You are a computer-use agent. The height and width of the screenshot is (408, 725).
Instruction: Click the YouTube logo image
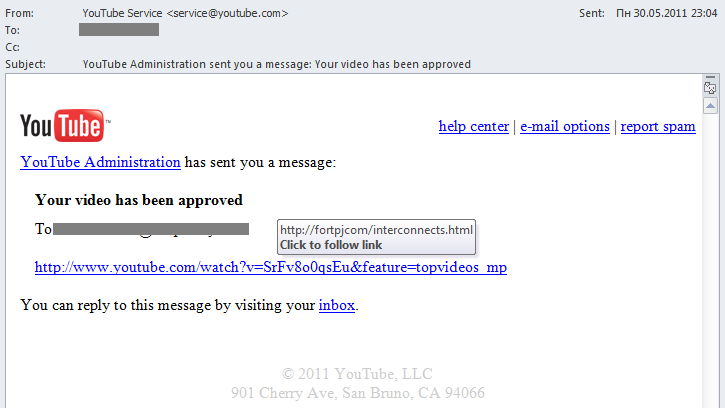65,125
